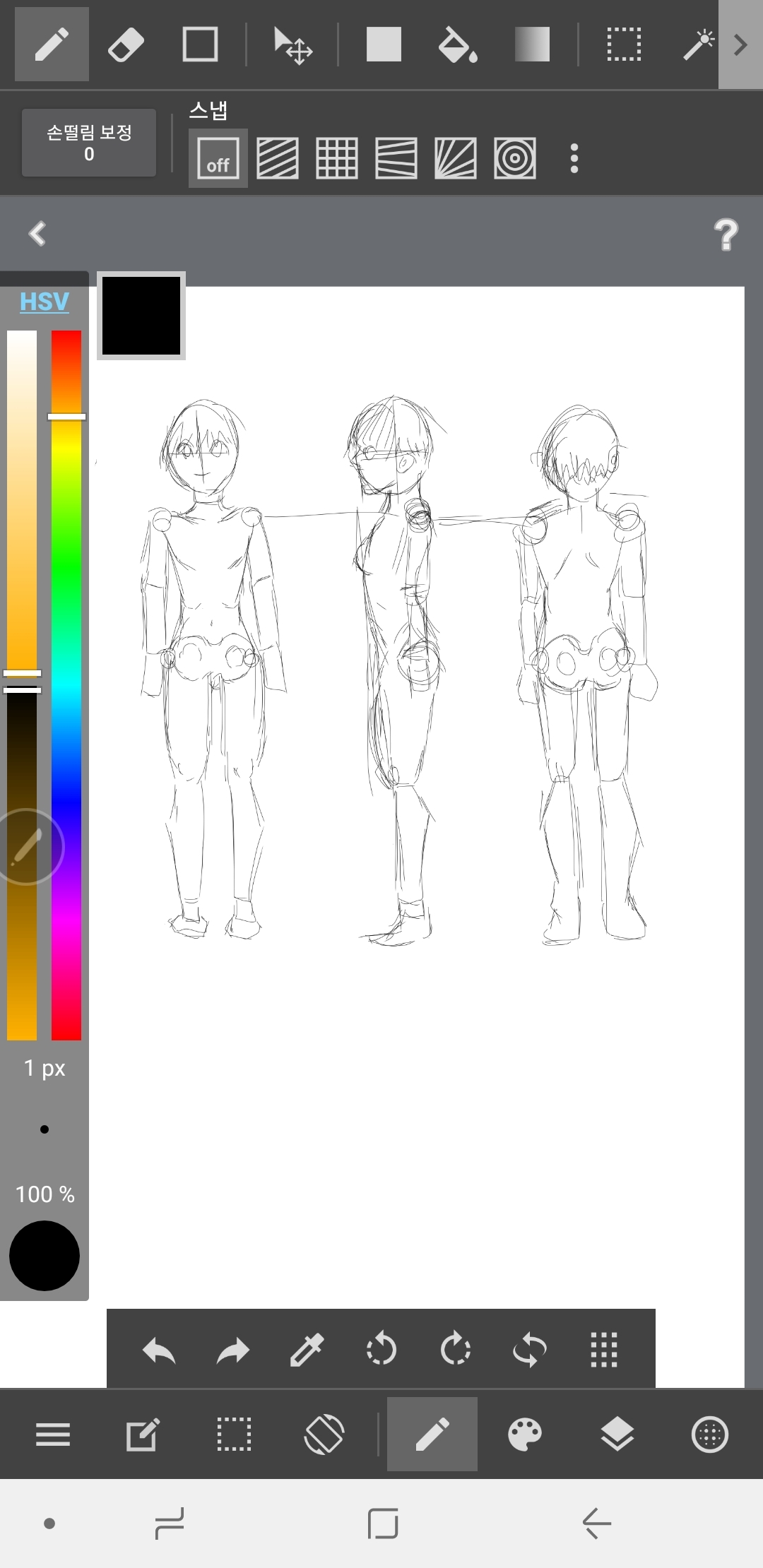Select the Magic Wand tool
The image size is (763, 1568).
tap(697, 45)
